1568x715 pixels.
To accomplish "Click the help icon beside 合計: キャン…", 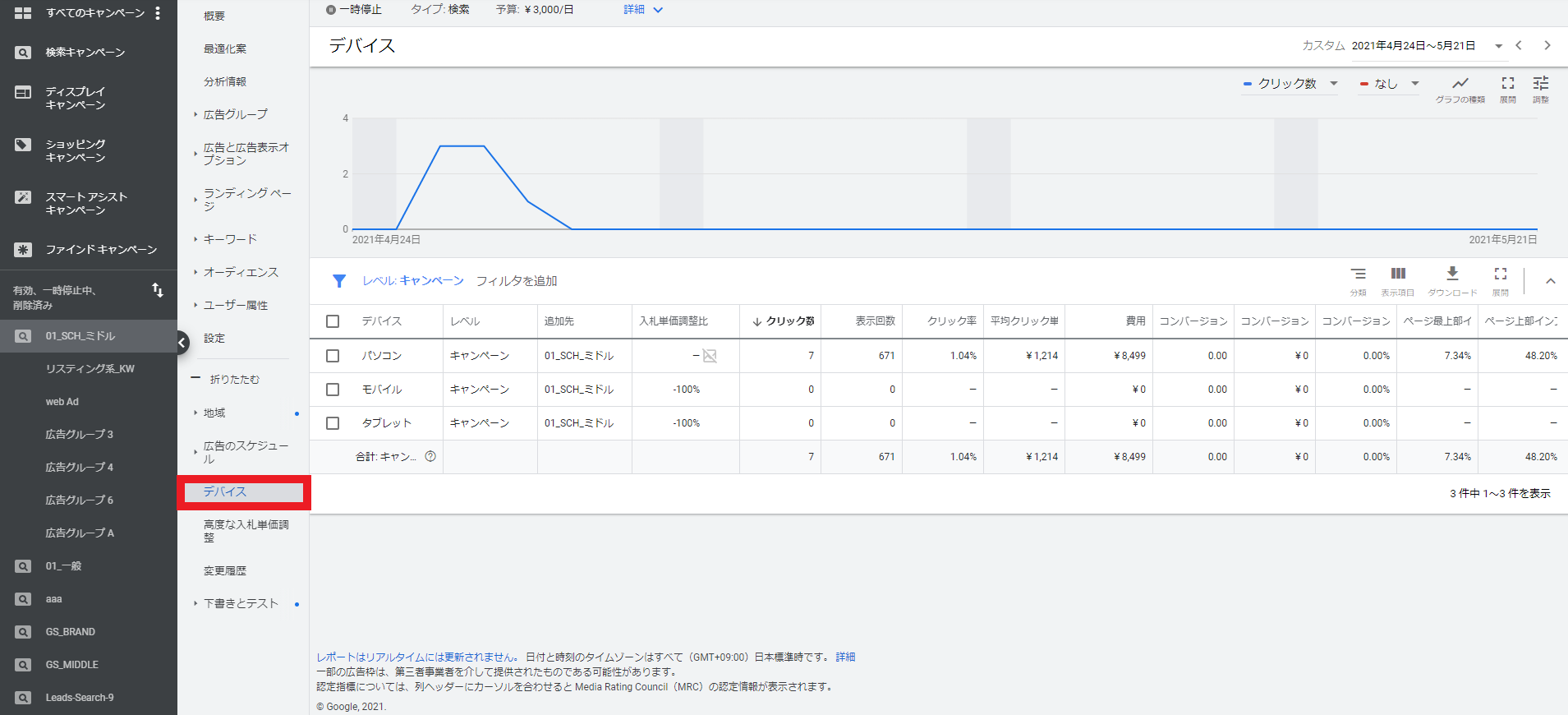I will pyautogui.click(x=430, y=456).
